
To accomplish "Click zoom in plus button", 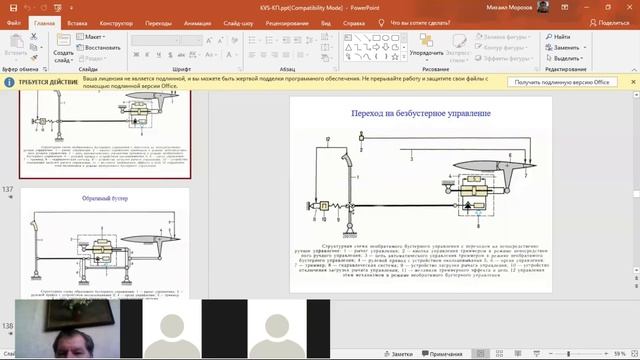I will click(606, 353).
